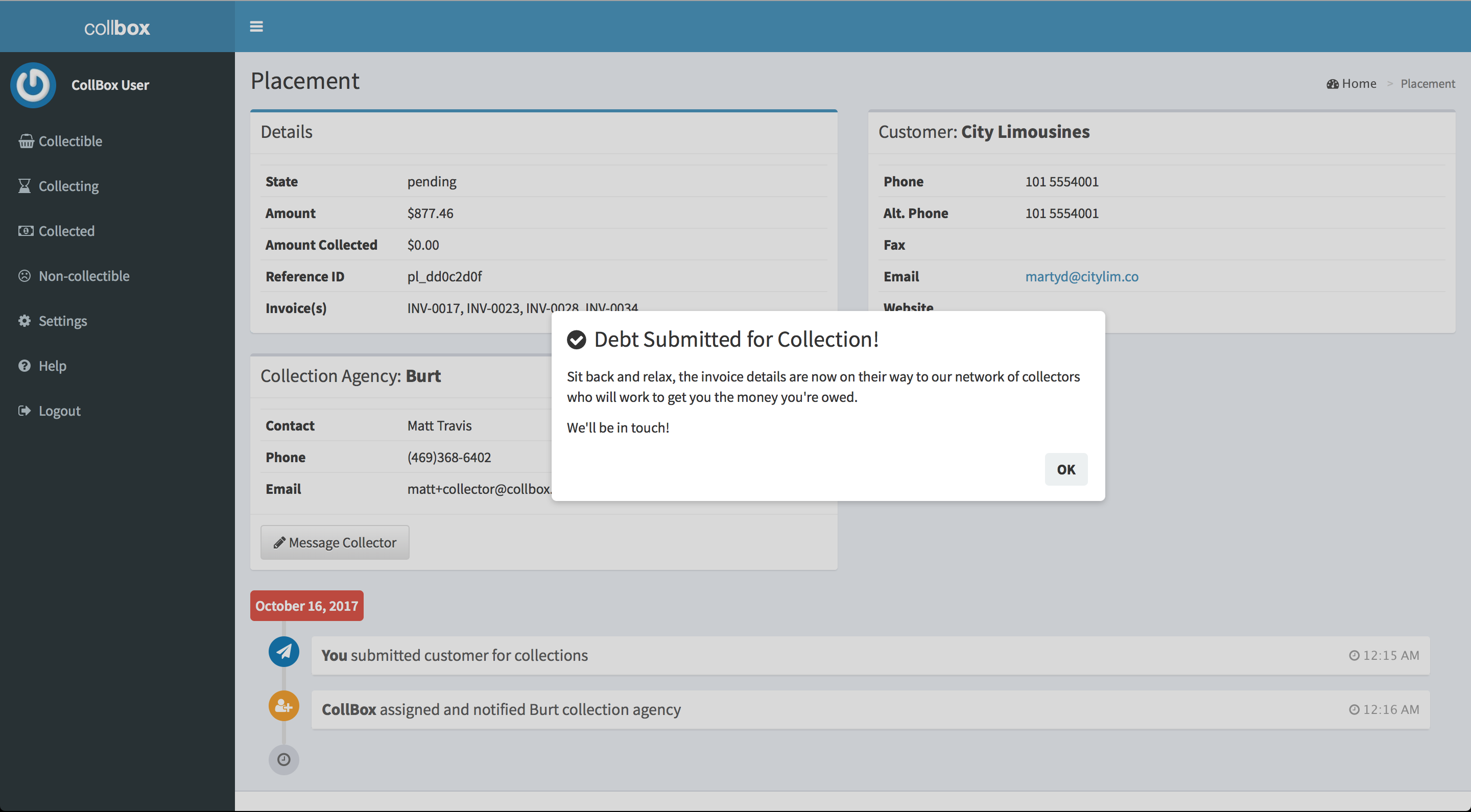Click the Collecting hourglass icon
Image resolution: width=1471 pixels, height=812 pixels.
click(x=24, y=186)
